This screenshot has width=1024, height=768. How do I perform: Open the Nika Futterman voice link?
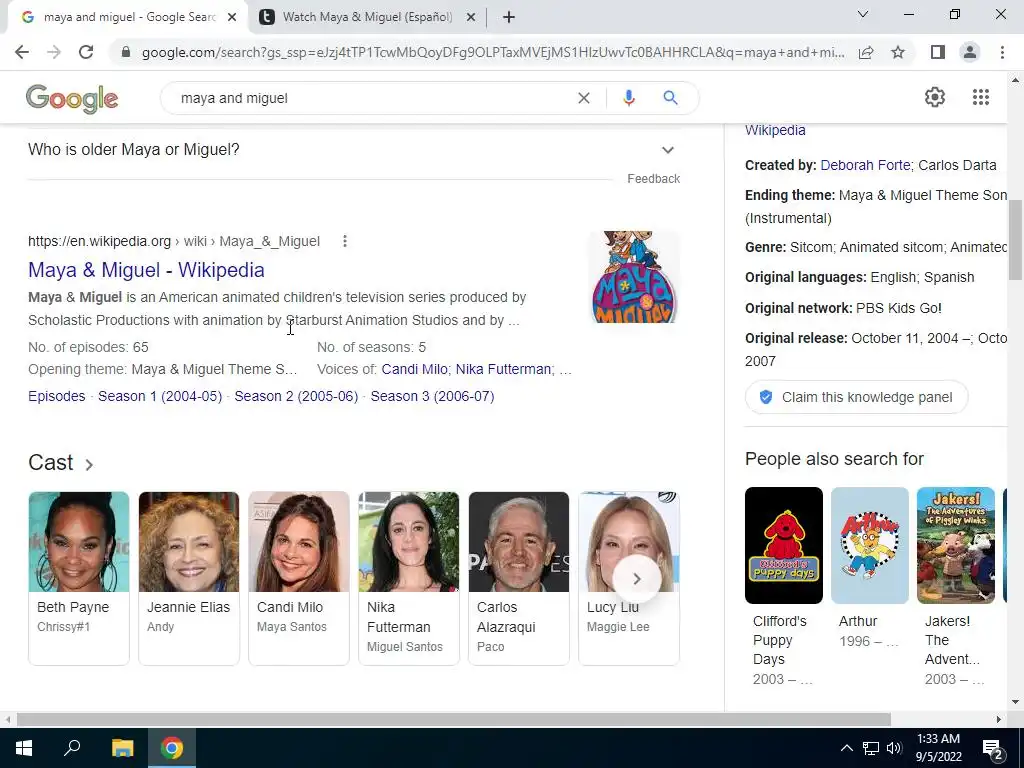504,370
